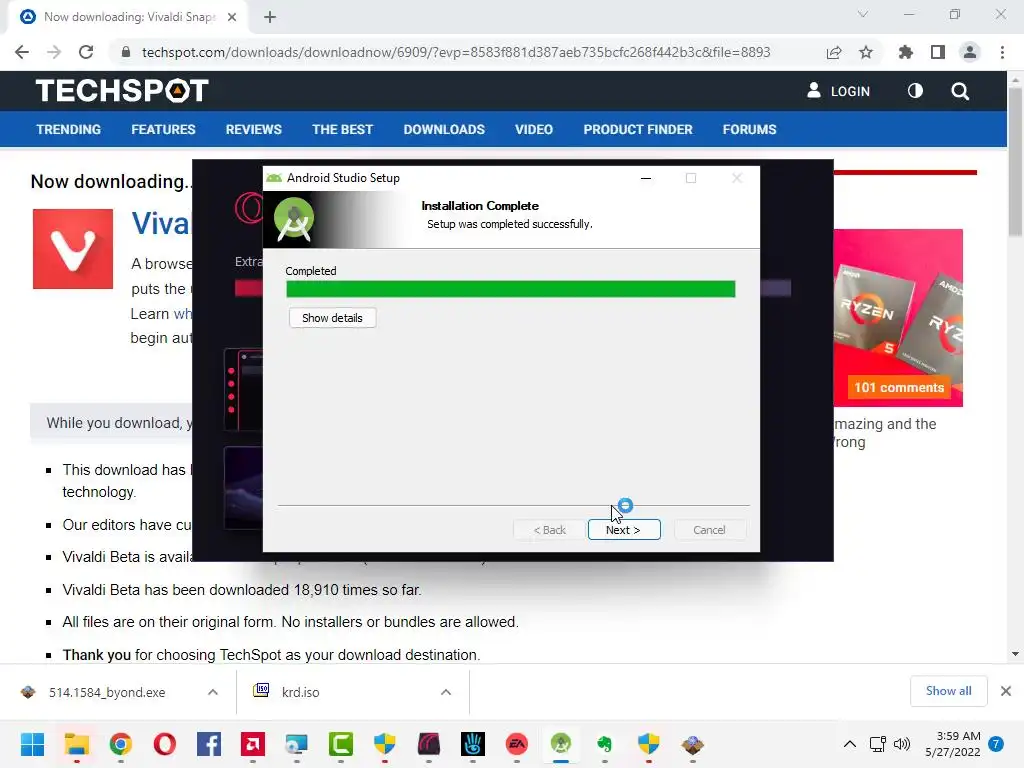Open REVIEWS menu item

253,129
